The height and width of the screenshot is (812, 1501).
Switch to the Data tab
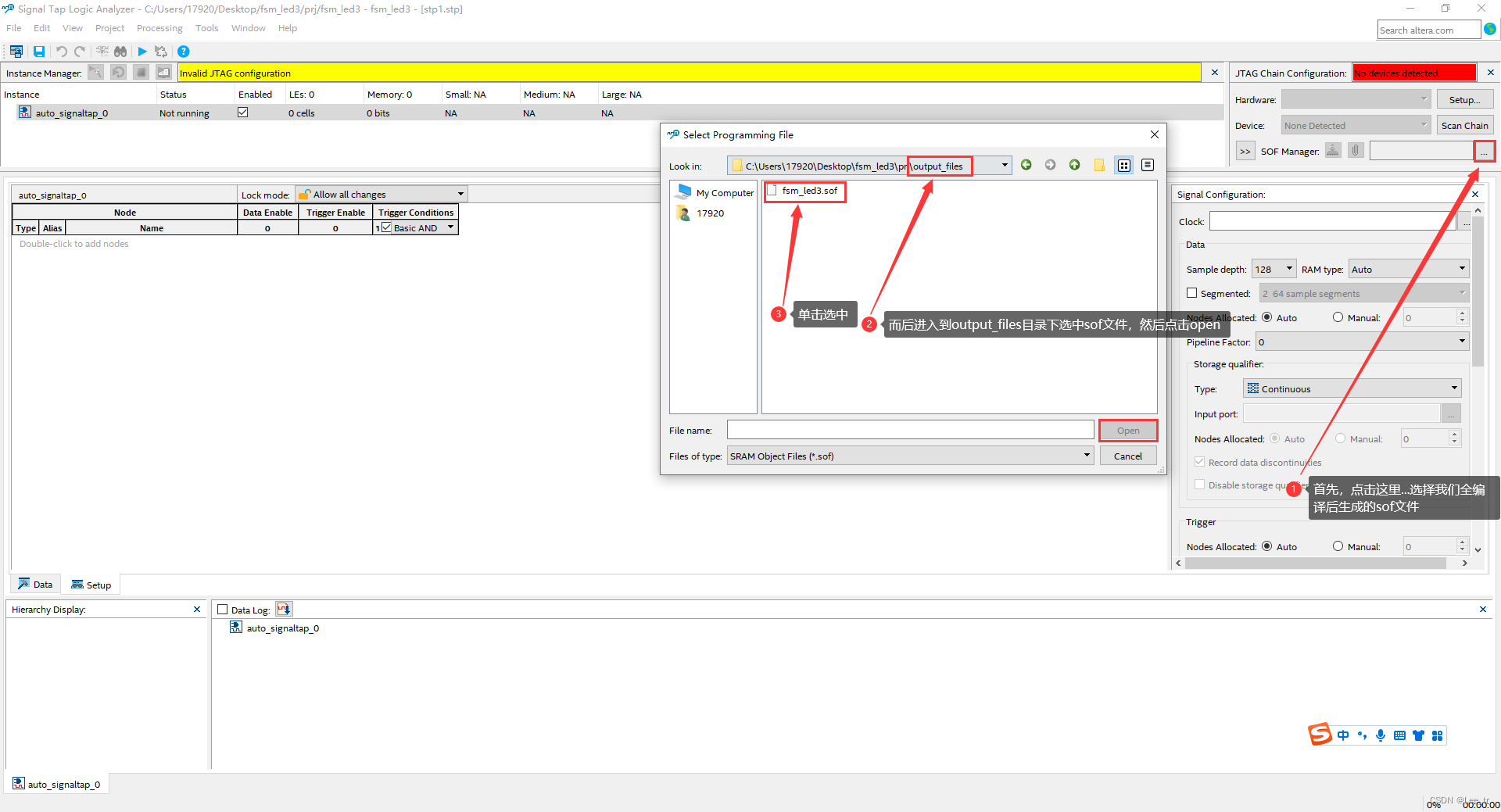35,584
